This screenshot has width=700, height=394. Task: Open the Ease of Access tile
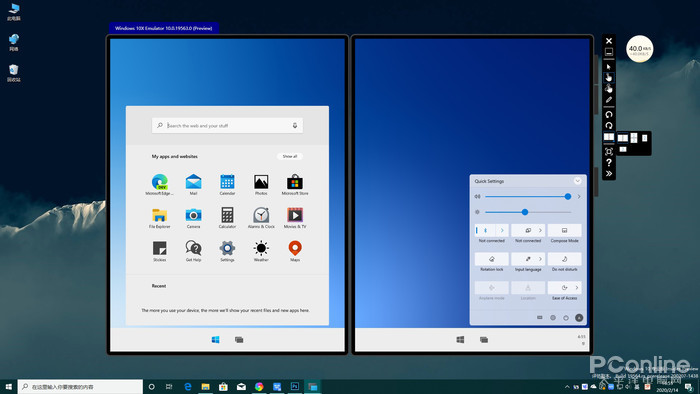pos(564,287)
